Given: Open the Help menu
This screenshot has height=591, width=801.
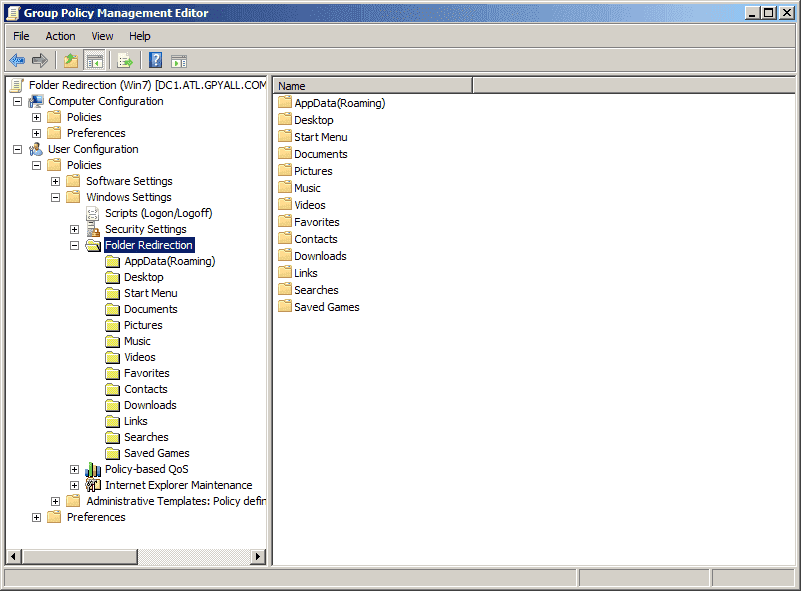Looking at the screenshot, I should pos(139,36).
